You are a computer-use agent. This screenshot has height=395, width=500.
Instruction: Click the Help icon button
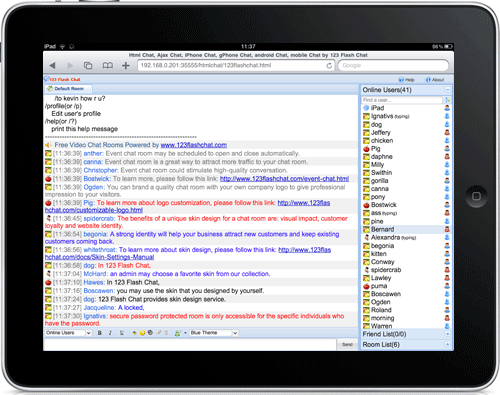click(x=406, y=80)
